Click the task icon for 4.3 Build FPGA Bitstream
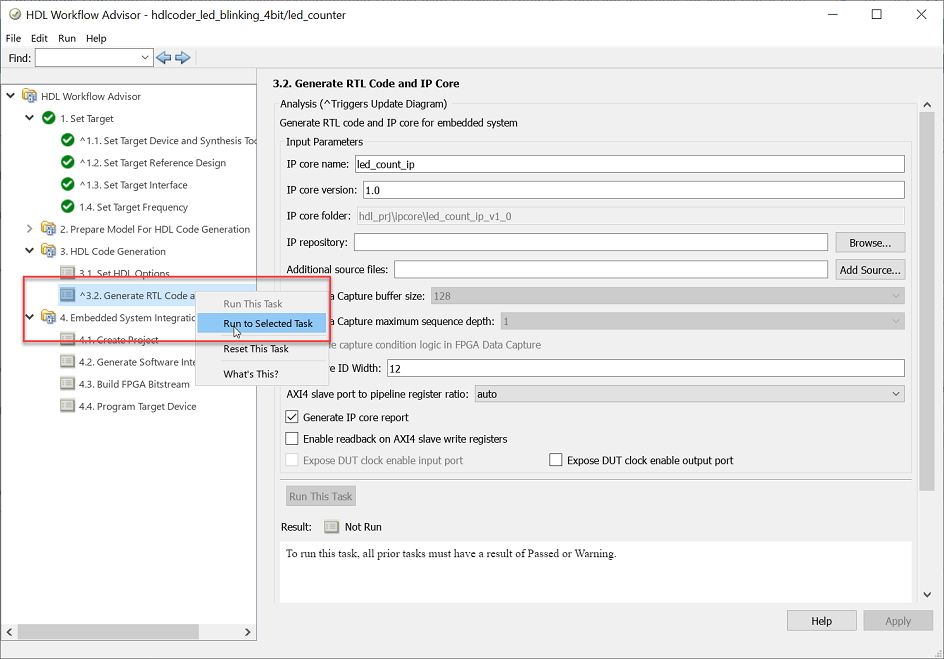 point(67,383)
